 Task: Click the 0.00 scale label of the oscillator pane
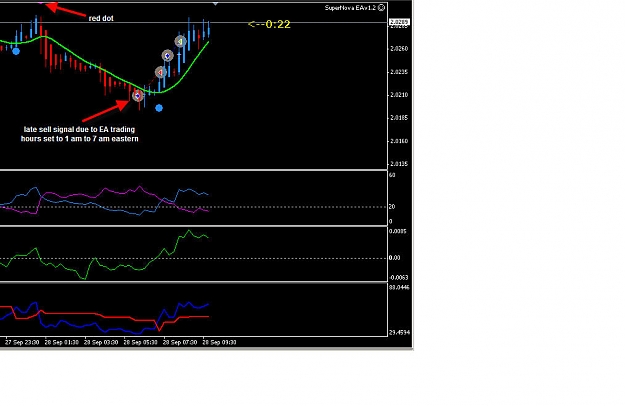click(394, 258)
